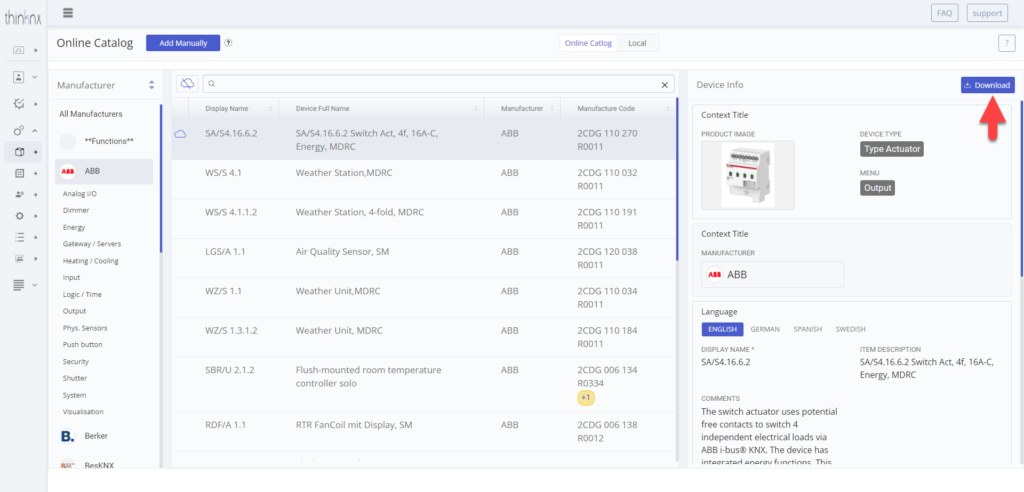This screenshot has height=492, width=1024.
Task: Click the Berker logo icon
Action: pos(67,436)
